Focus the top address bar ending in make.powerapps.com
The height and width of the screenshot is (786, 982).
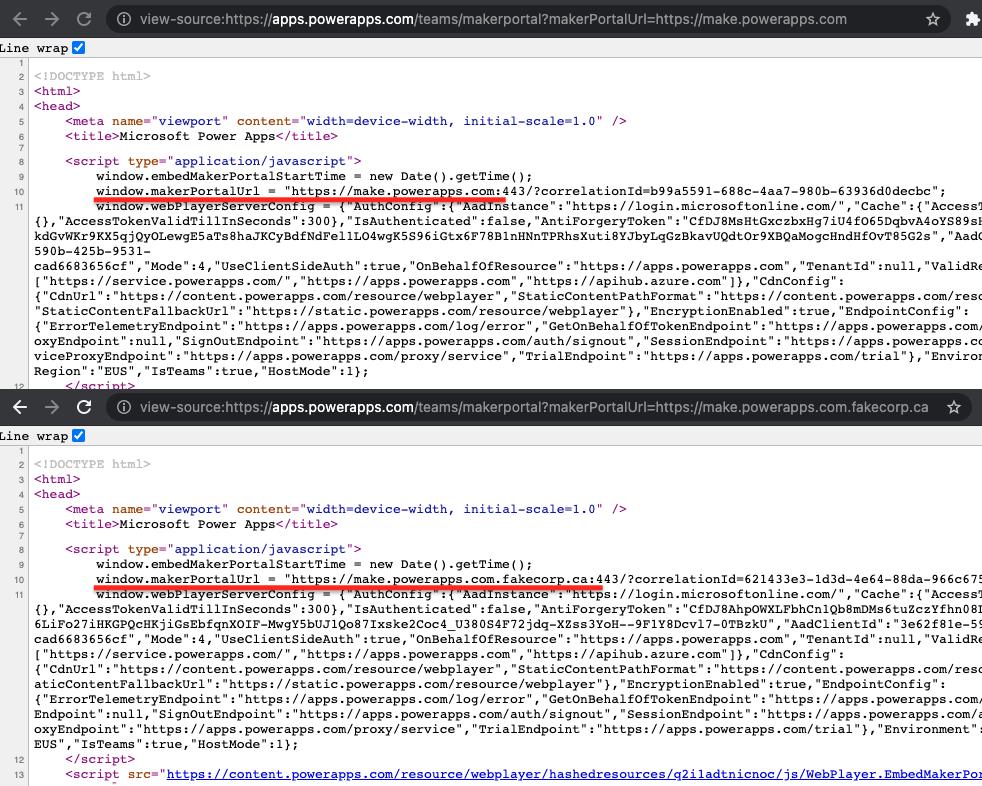point(500,19)
